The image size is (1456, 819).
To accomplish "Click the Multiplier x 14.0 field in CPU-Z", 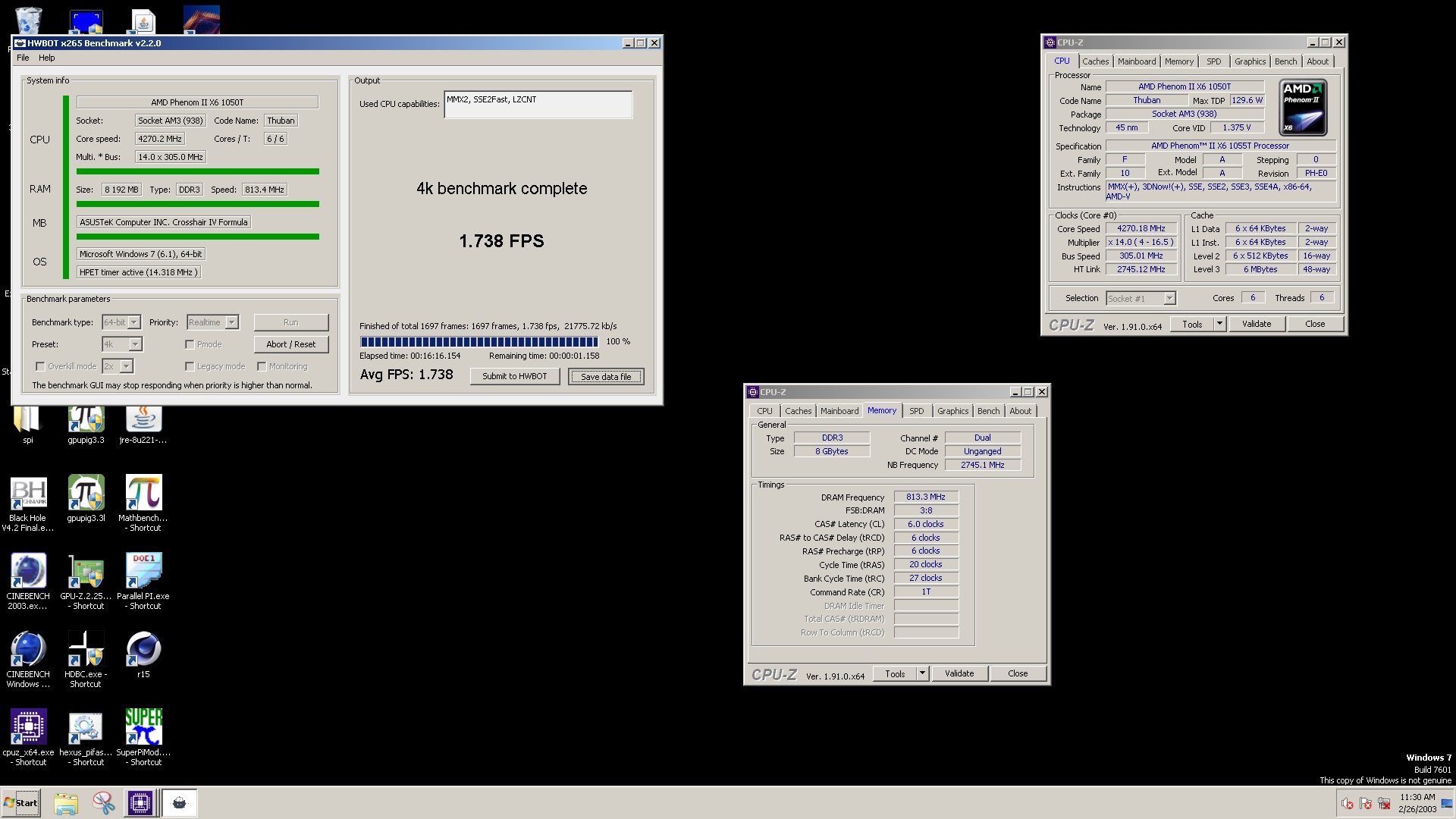I will click(x=1141, y=243).
